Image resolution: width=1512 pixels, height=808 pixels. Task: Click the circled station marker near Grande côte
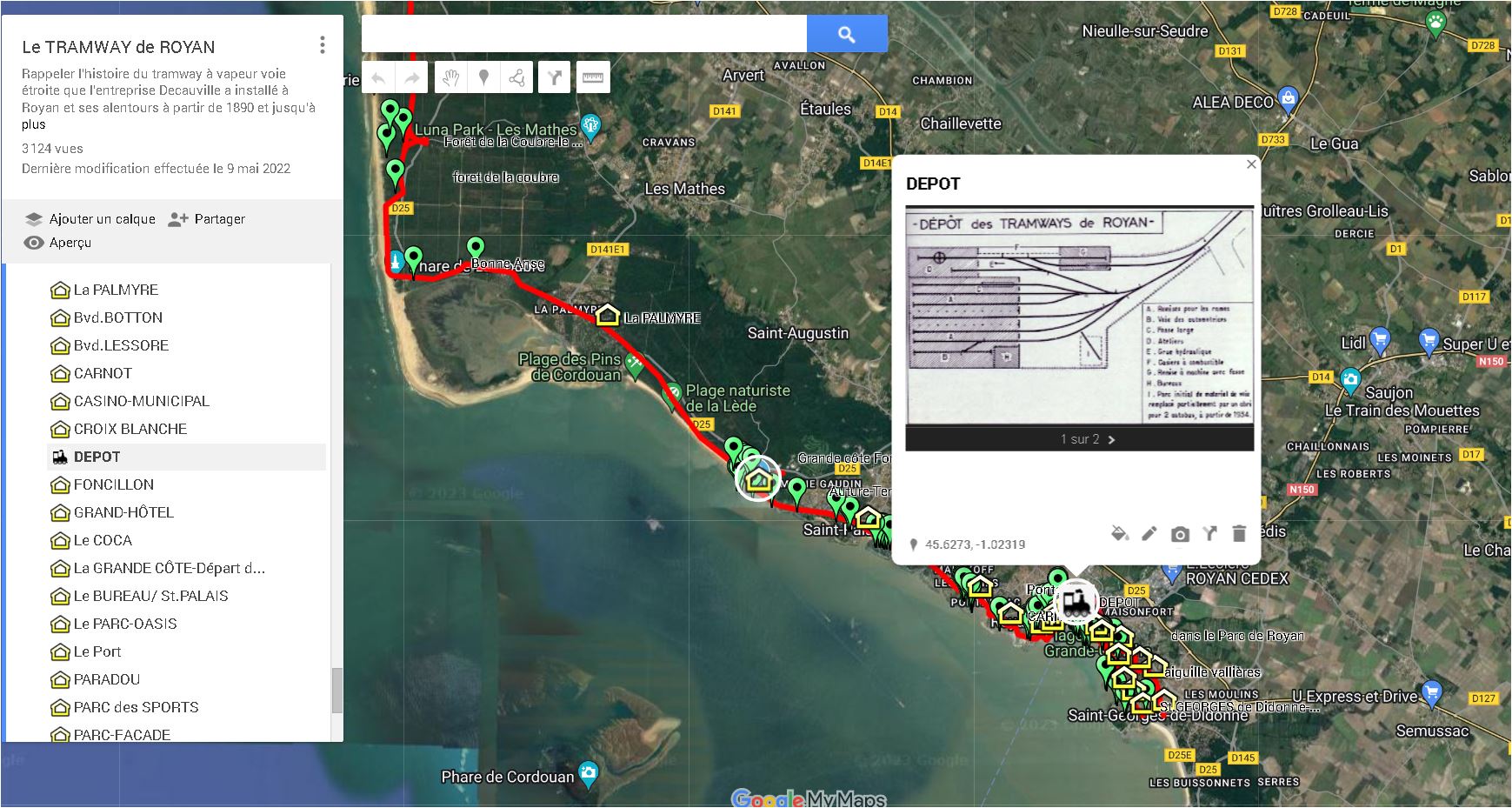(758, 478)
